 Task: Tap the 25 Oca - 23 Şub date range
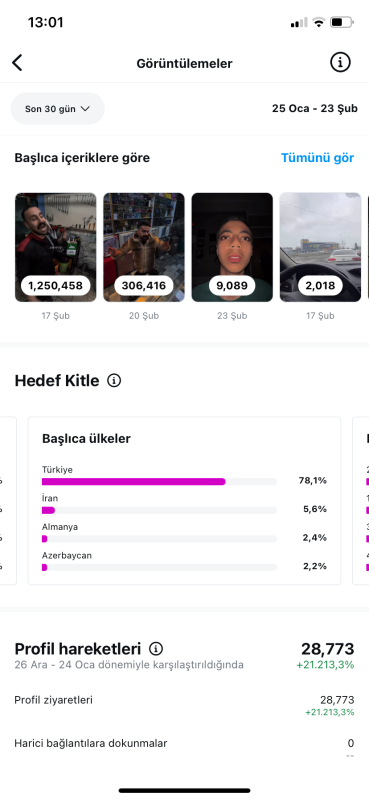click(x=315, y=109)
